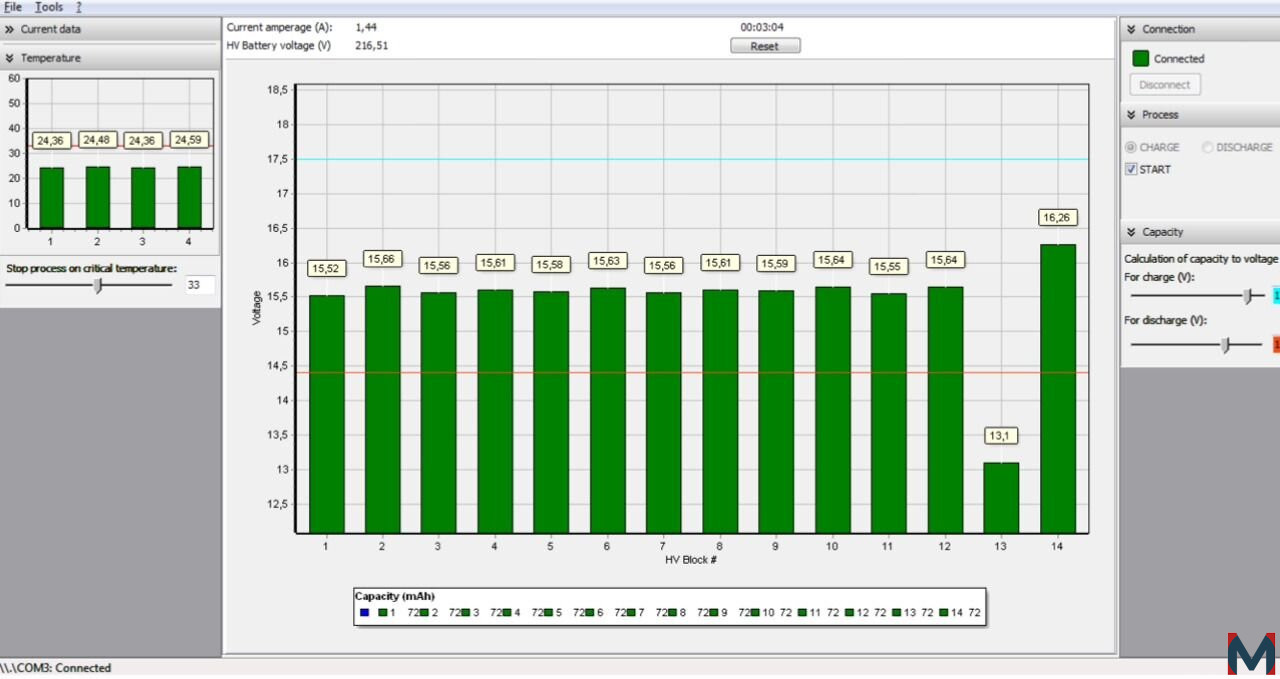The image size is (1280, 679).
Task: Open the File menu
Action: tap(13, 7)
